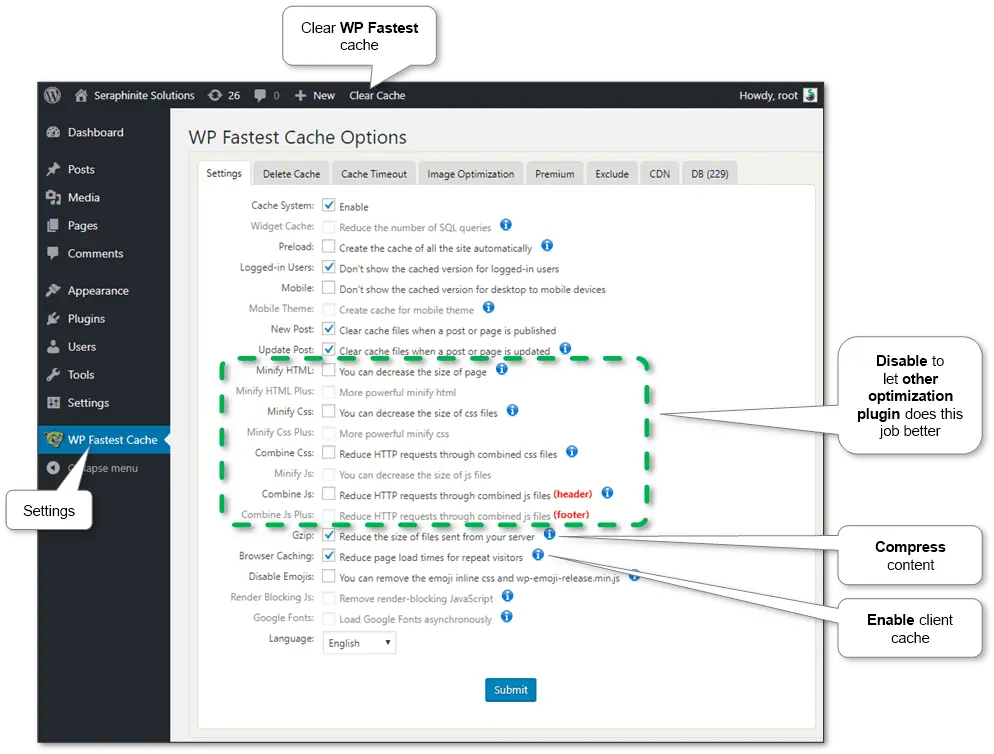Click the Comments icon in sidebar
The height and width of the screenshot is (754, 994).
pyautogui.click(x=53, y=253)
